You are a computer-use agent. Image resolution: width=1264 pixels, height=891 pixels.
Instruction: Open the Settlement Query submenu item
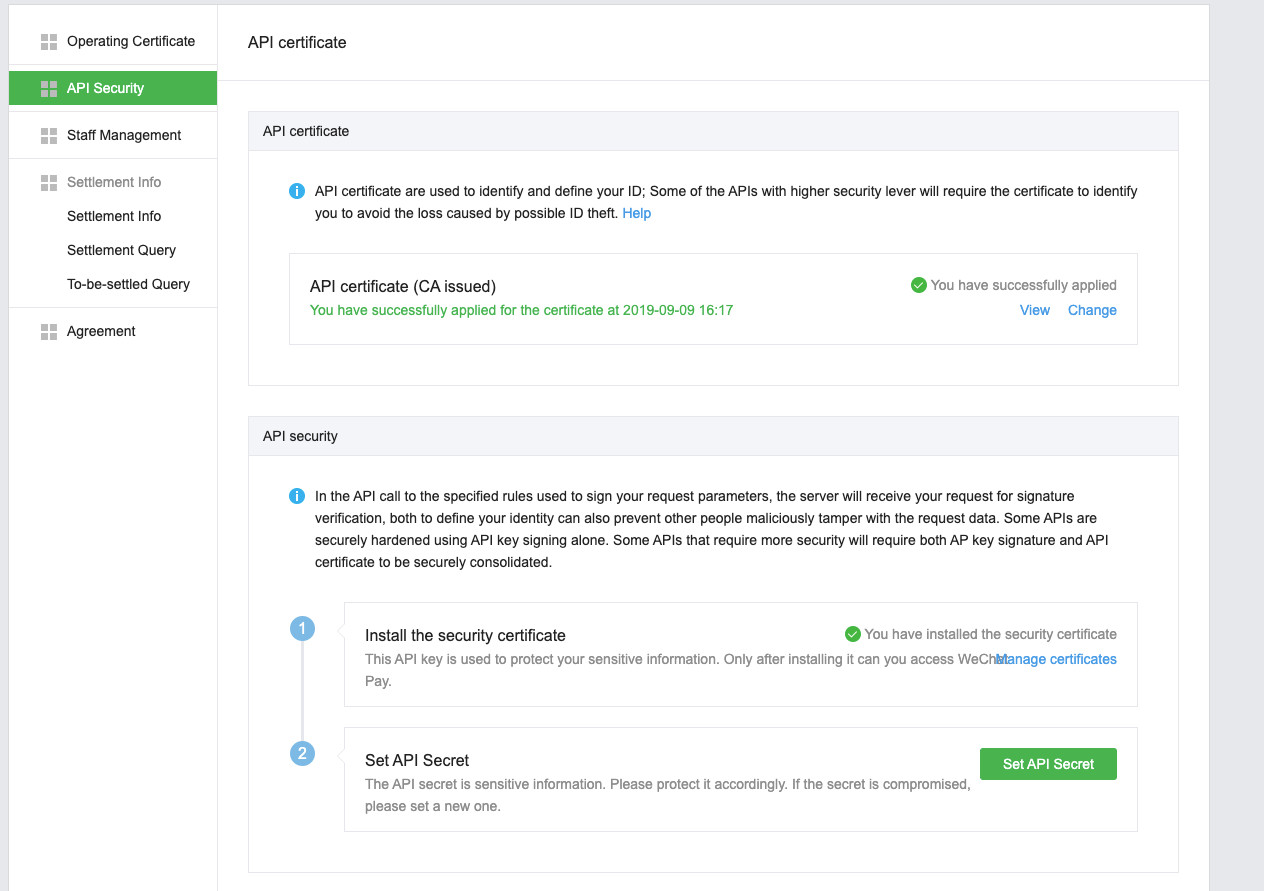[121, 250]
